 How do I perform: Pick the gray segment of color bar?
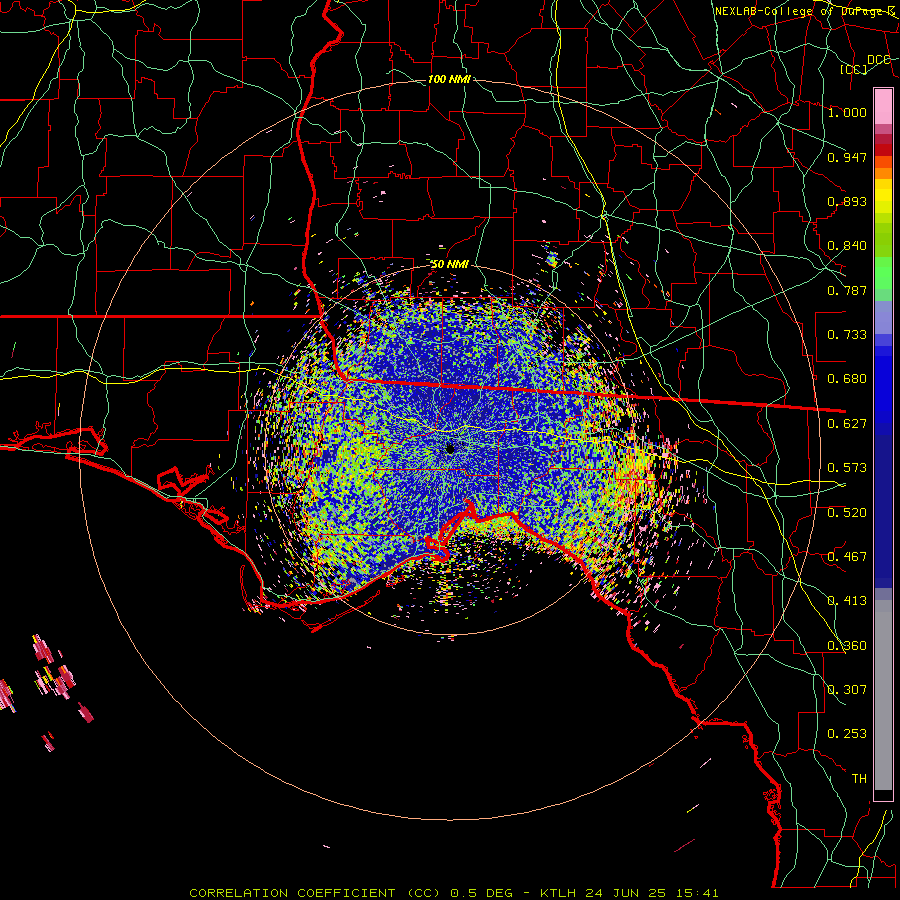point(883,695)
